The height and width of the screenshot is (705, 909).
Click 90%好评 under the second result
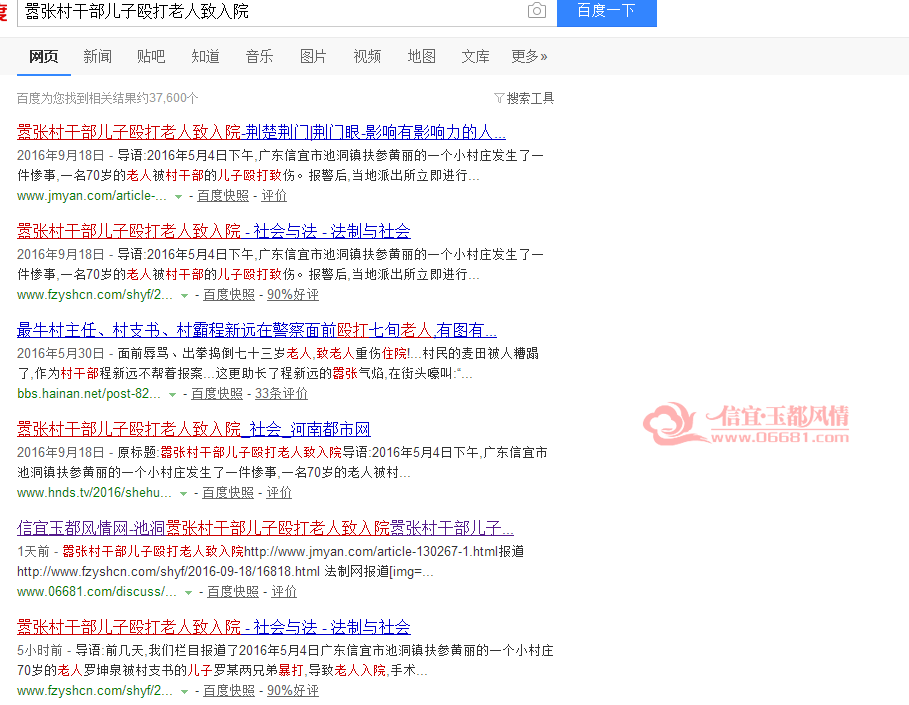tap(293, 295)
